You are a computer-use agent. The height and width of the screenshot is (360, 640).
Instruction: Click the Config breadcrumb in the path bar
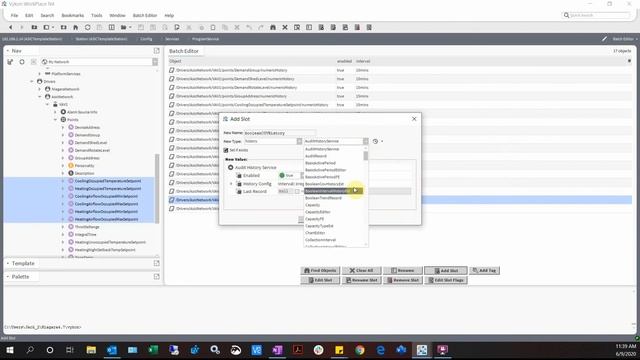pos(146,39)
